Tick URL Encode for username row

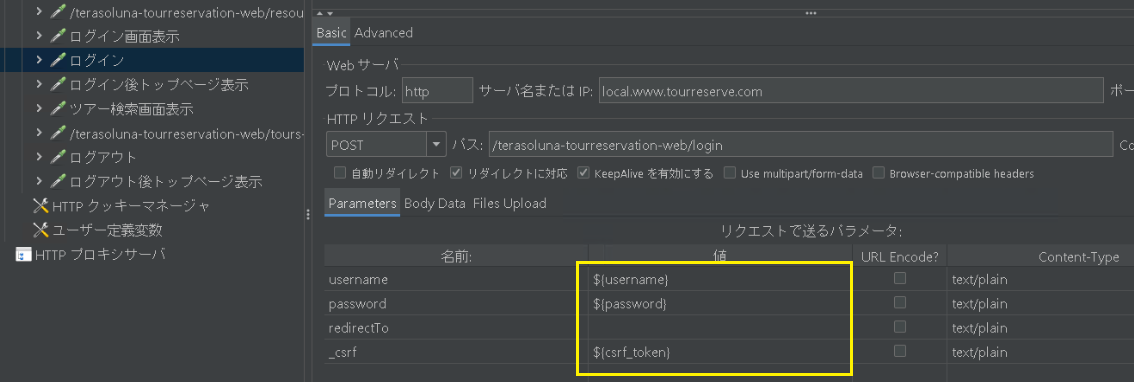[x=900, y=278]
